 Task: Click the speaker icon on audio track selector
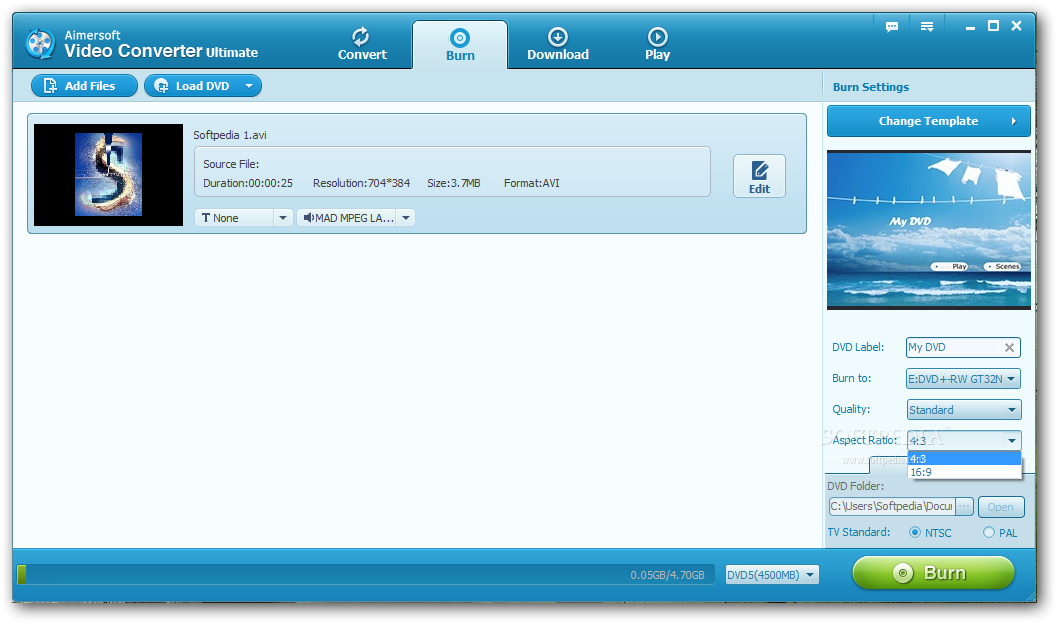(x=308, y=218)
